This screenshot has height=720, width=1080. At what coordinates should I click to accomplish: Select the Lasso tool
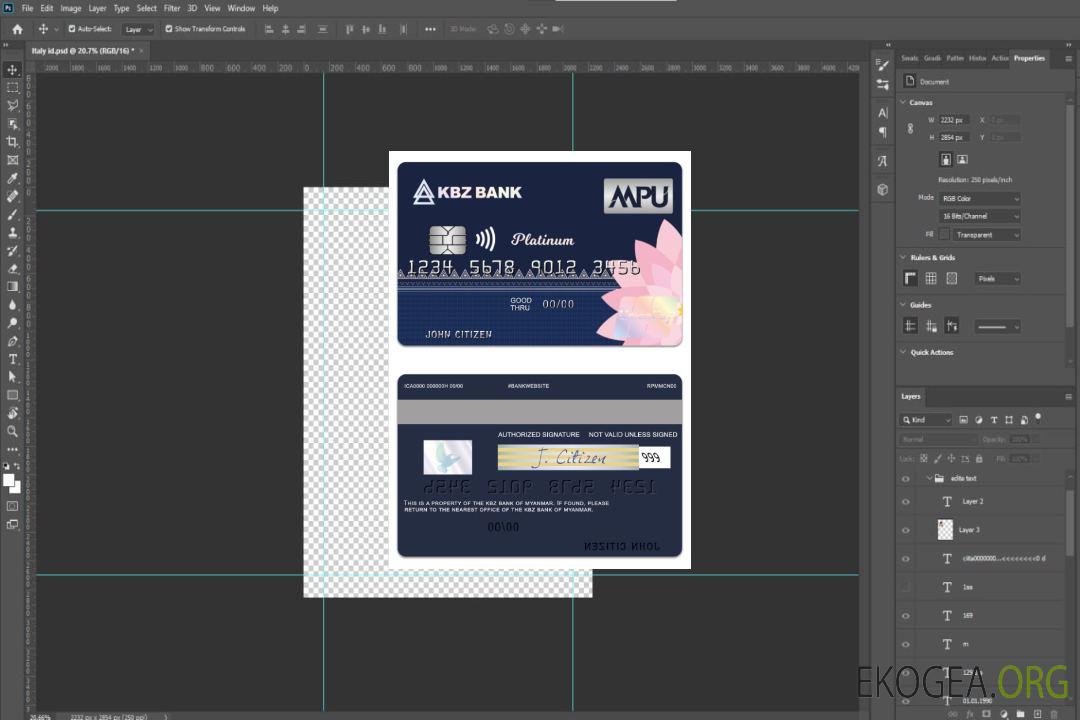click(12, 105)
